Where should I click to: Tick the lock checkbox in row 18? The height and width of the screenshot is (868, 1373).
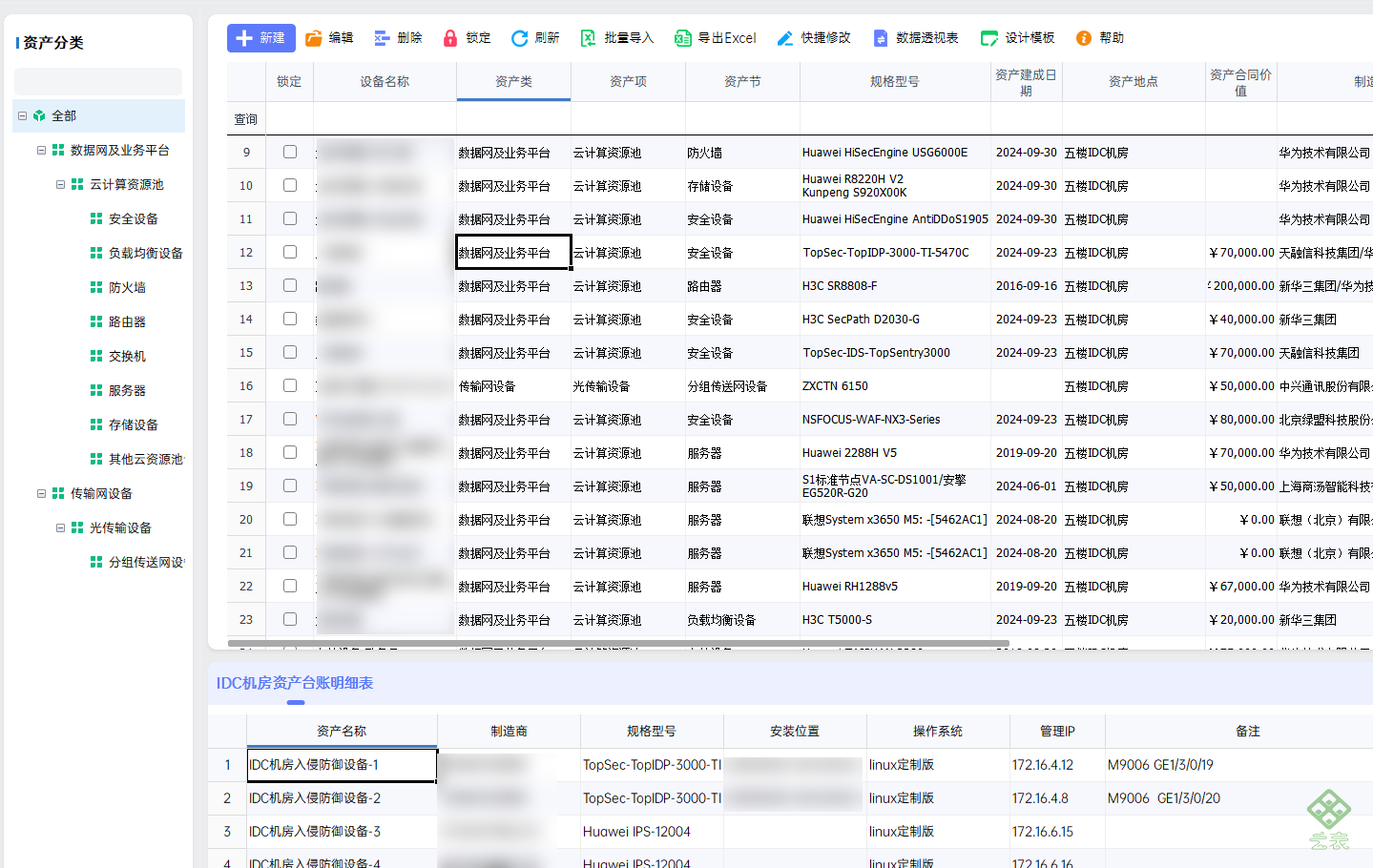(x=290, y=452)
